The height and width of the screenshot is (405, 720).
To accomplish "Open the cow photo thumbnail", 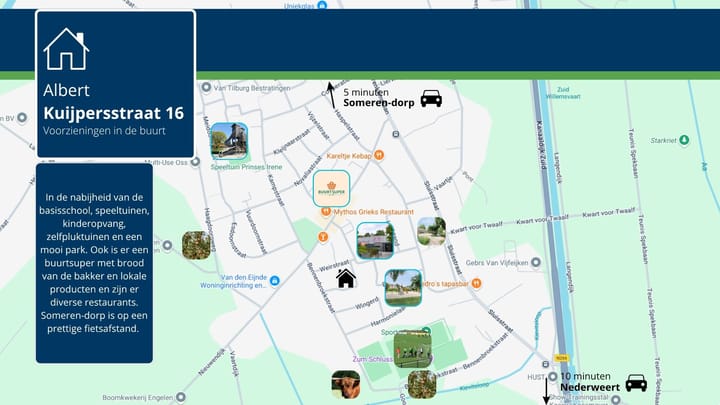I will pyautogui.click(x=346, y=385).
